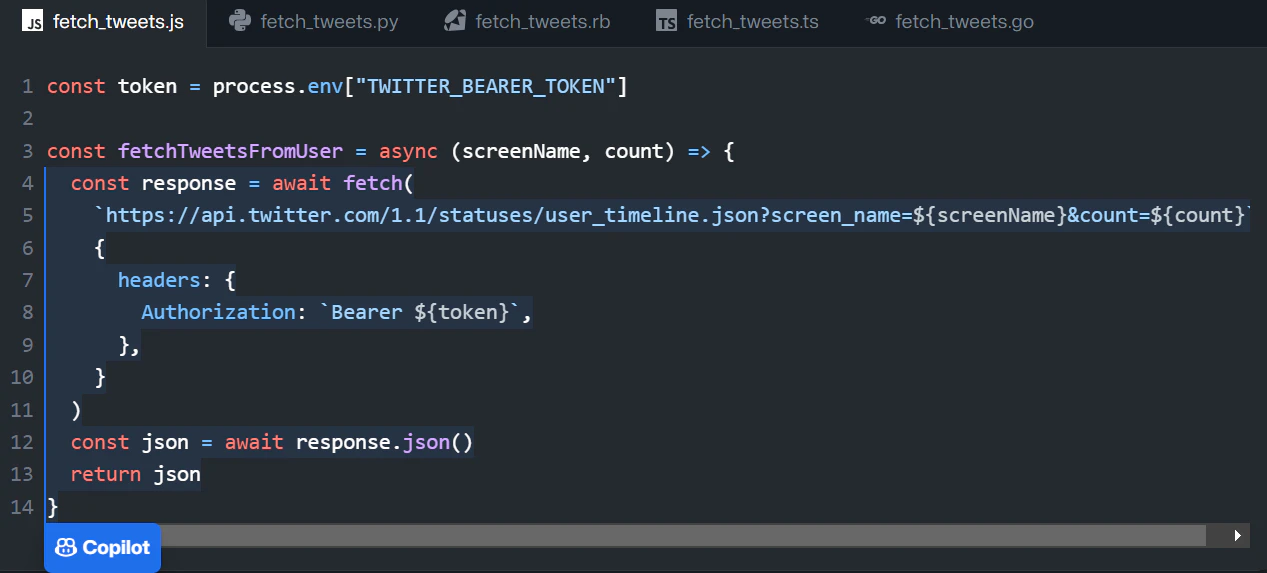Open the fetch_tweets.rb tab
Screen dimensions: 1267x573
(528, 22)
